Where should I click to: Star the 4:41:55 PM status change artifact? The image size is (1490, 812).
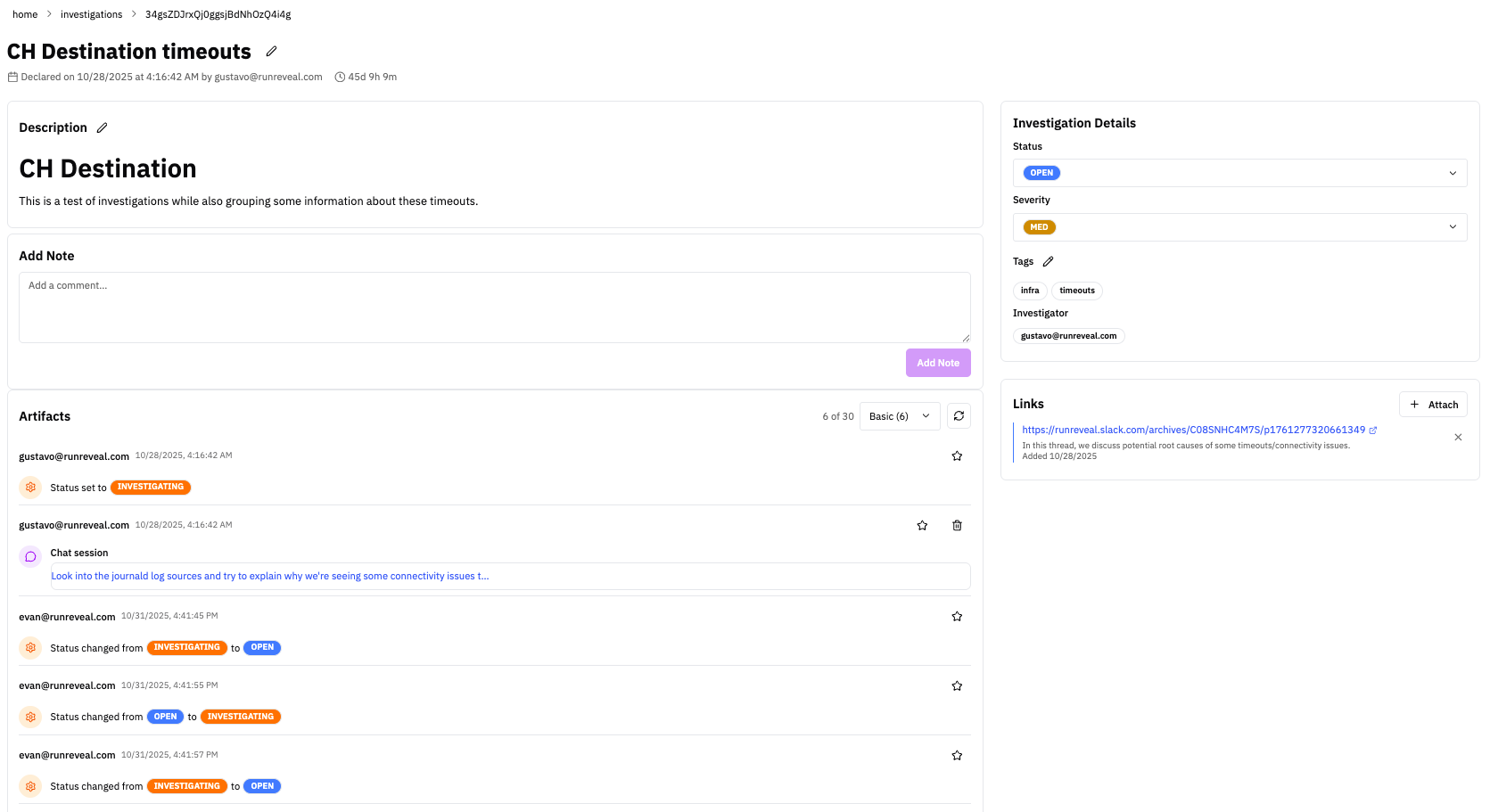click(957, 686)
